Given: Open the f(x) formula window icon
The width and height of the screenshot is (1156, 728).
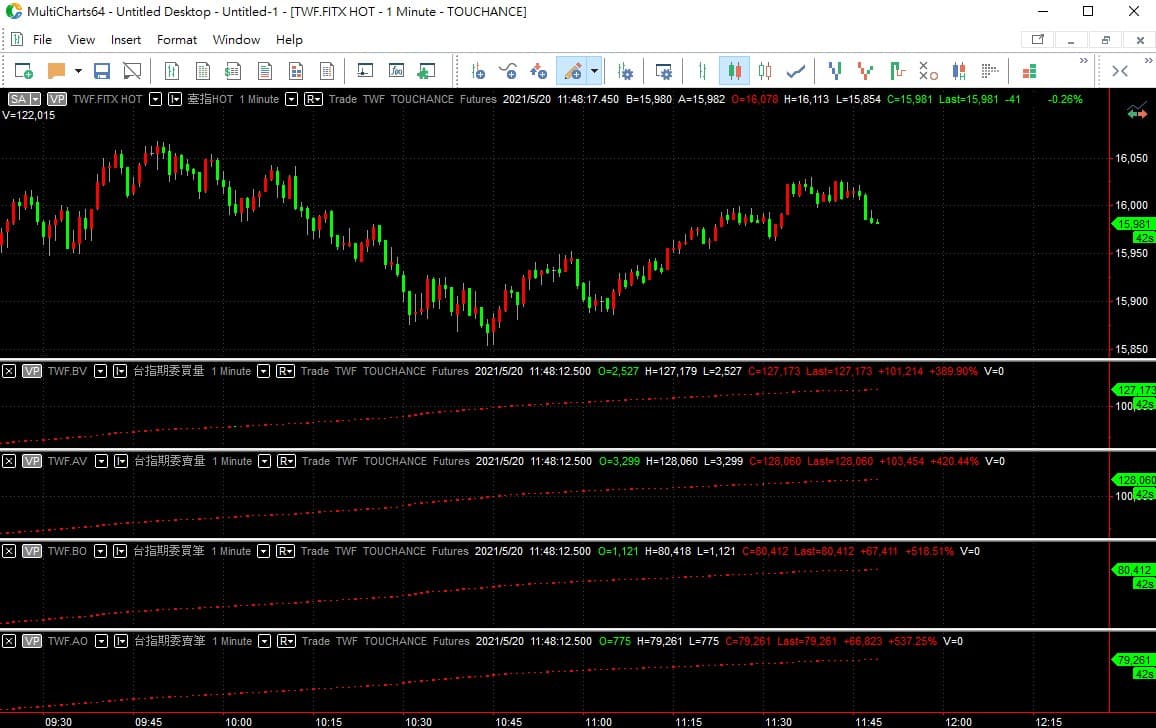Looking at the screenshot, I should (396, 71).
